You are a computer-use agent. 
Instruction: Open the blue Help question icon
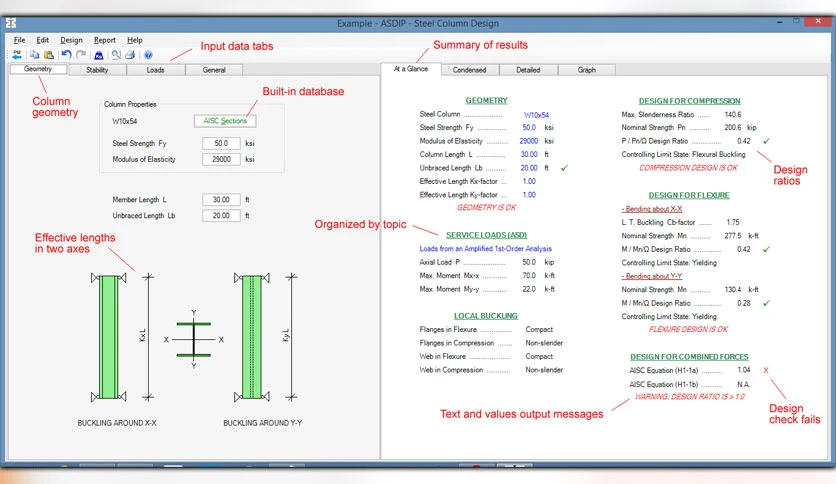pyautogui.click(x=148, y=54)
